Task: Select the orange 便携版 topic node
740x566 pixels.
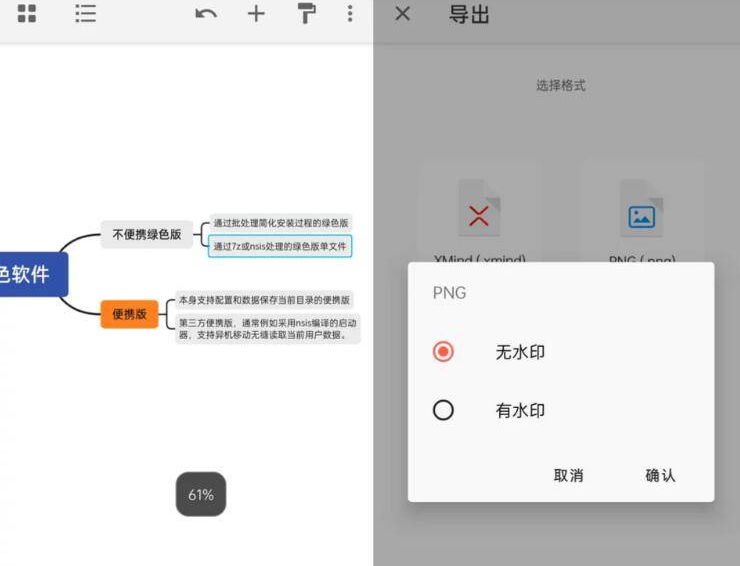Action: coord(129,314)
